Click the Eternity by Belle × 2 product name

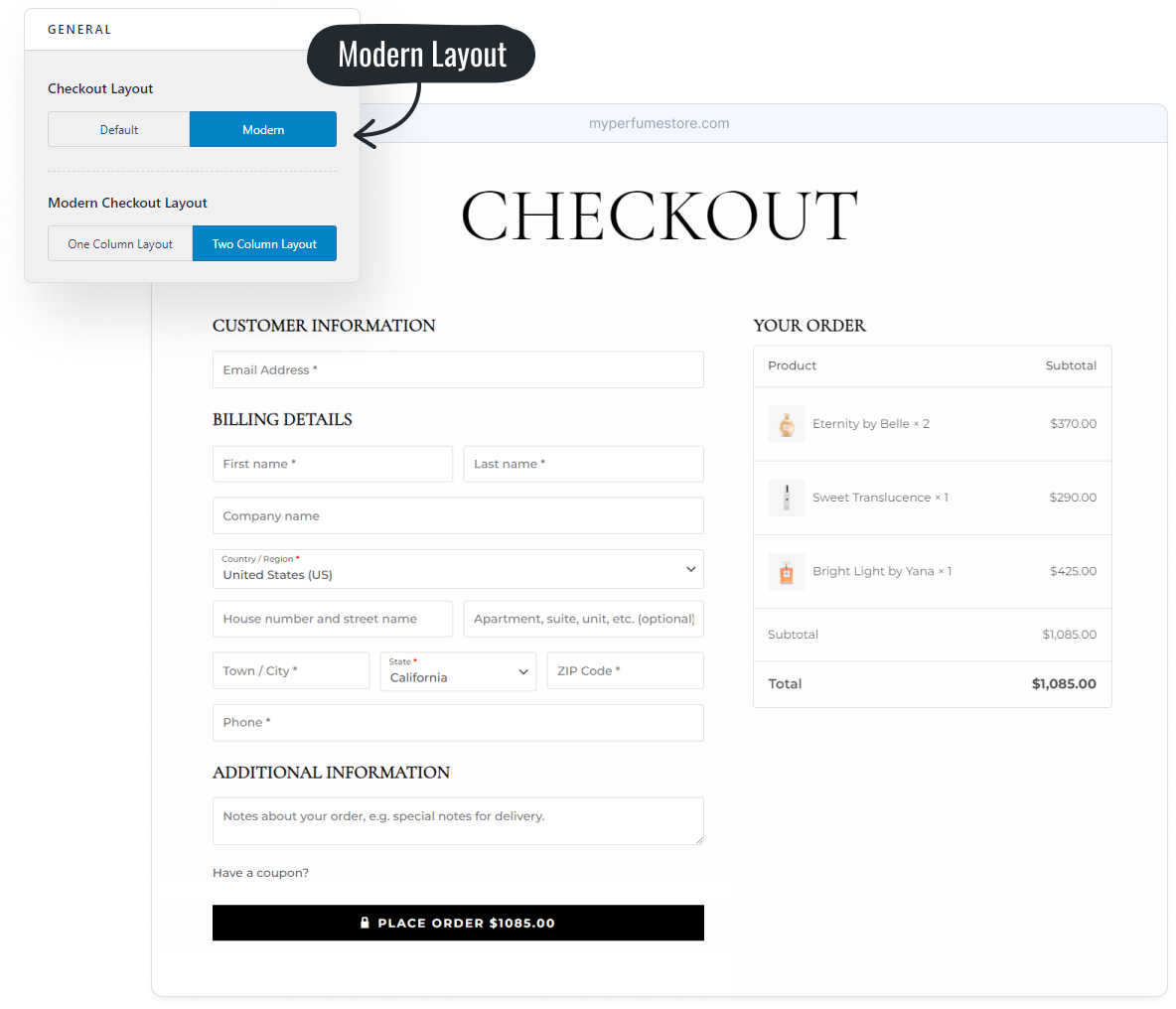pyautogui.click(x=871, y=423)
